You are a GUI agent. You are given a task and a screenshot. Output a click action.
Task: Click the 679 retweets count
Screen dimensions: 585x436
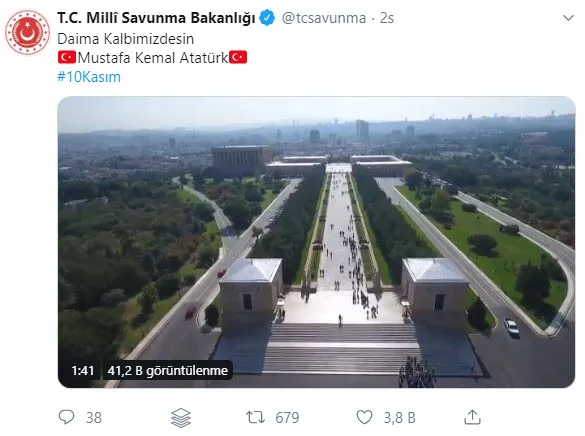coord(287,418)
